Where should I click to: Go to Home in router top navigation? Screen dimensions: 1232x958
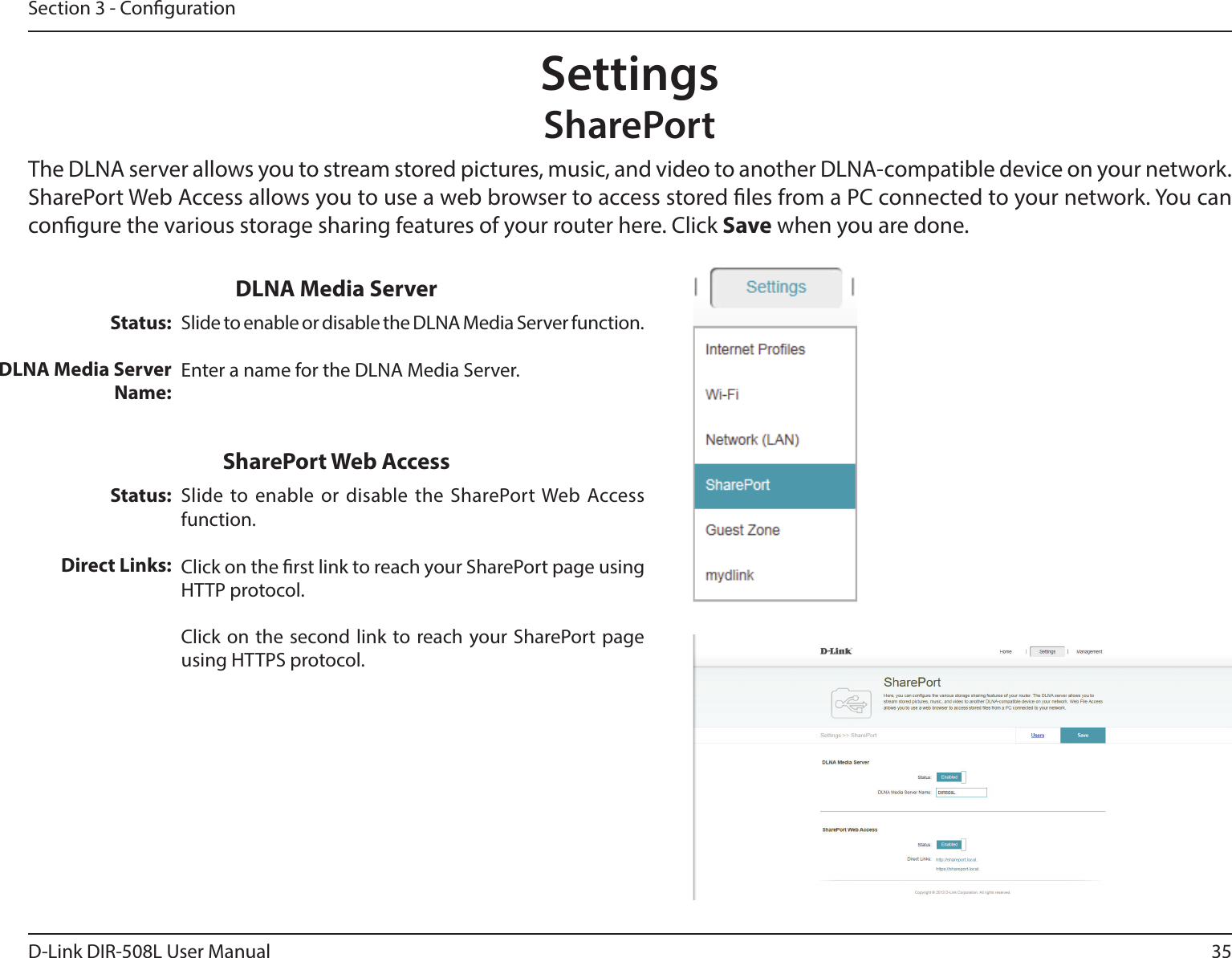coord(1006,652)
